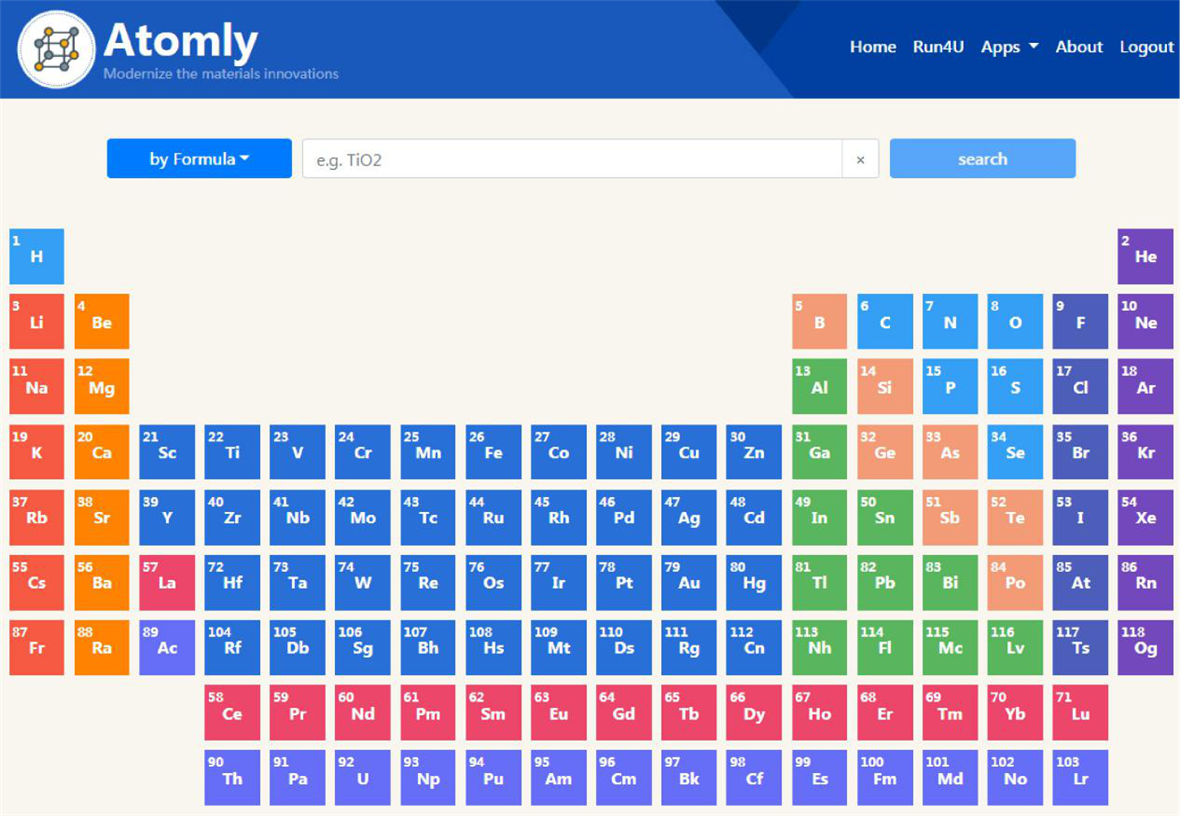Select the Uranium (U) element tile
The image size is (1180, 816).
tap(362, 778)
